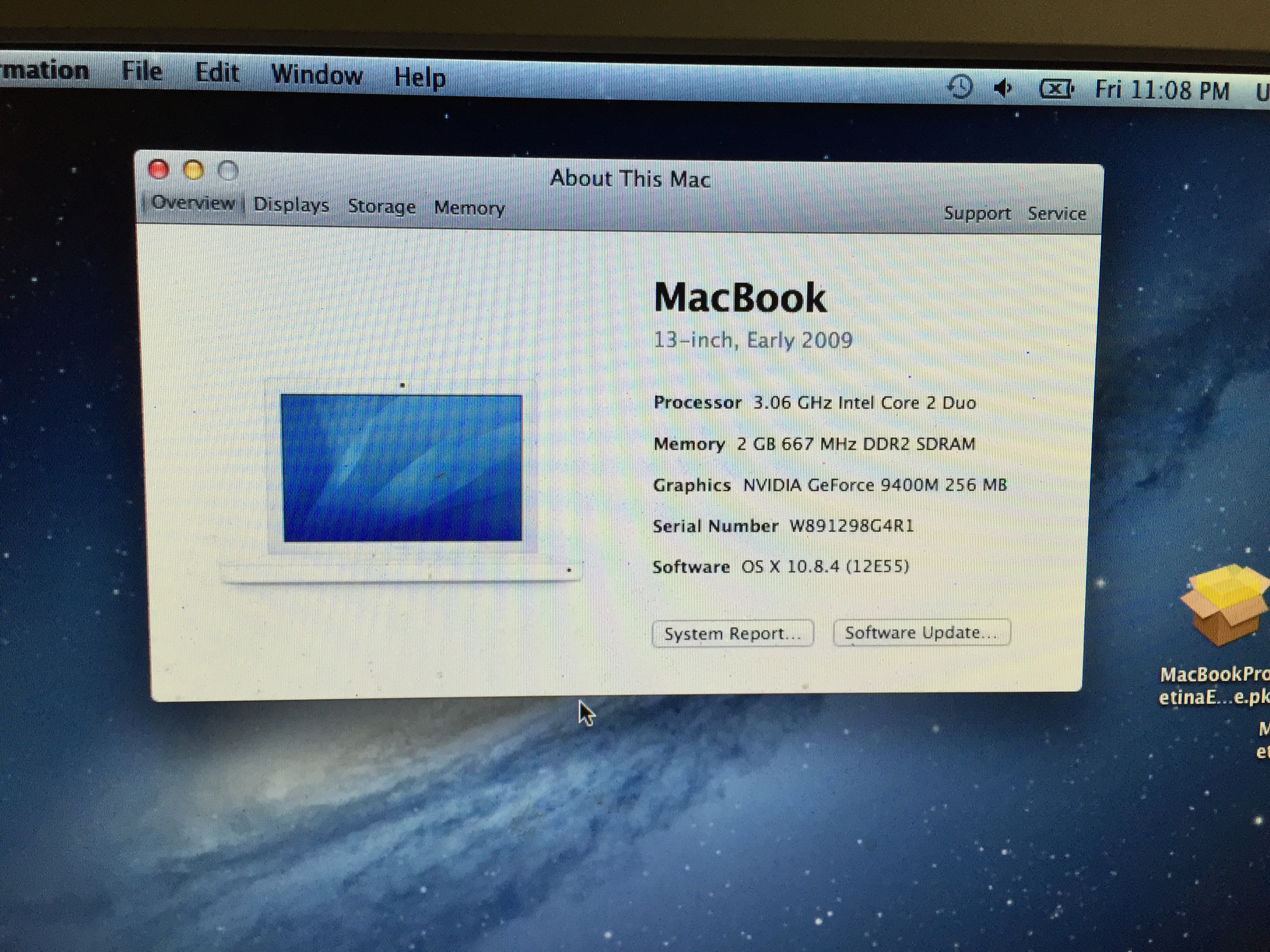Open the Help menu

pyautogui.click(x=420, y=77)
